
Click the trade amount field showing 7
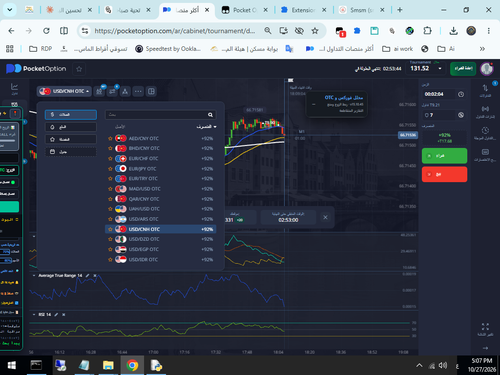tap(438, 115)
